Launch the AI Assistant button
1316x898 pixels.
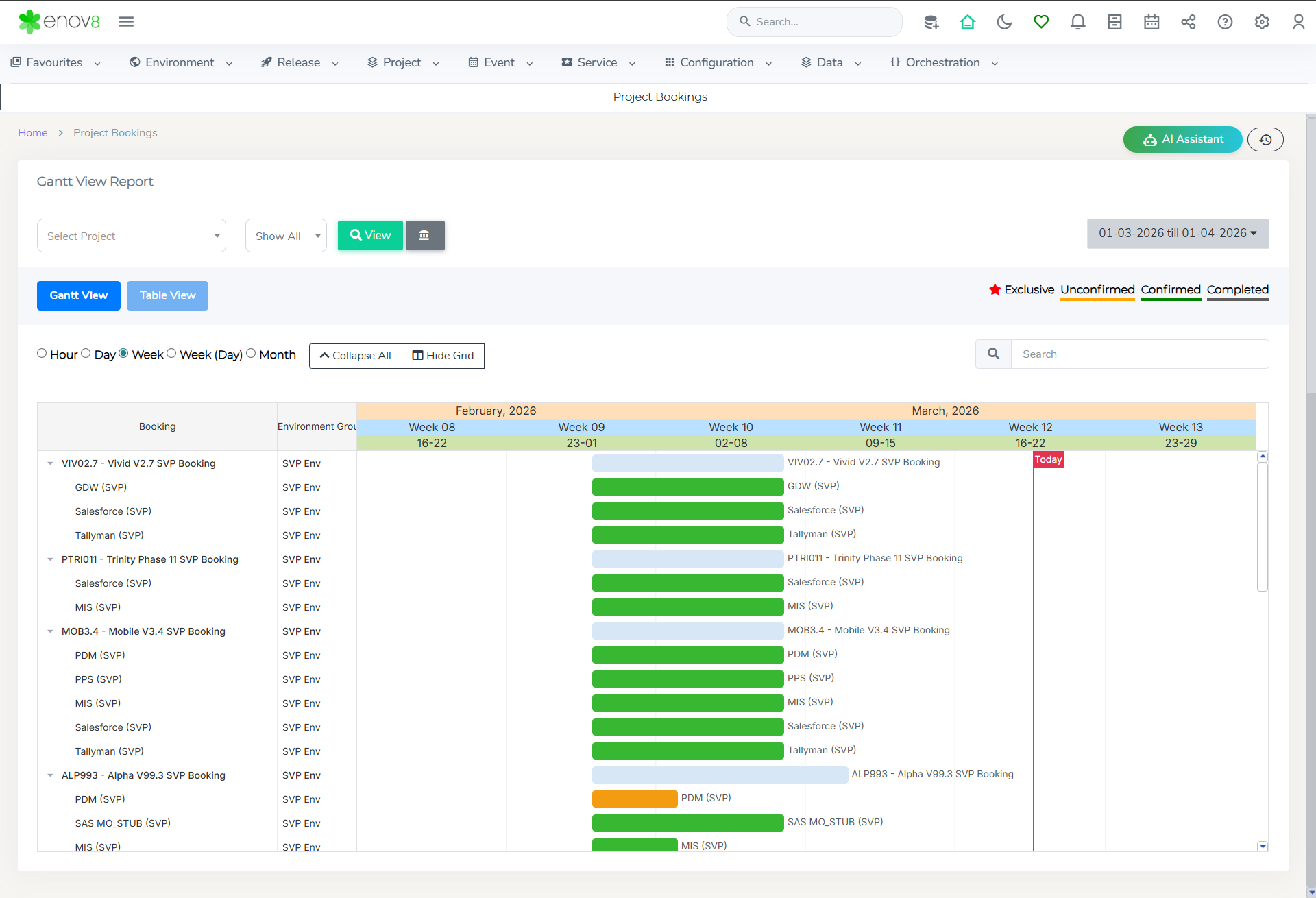pos(1182,140)
